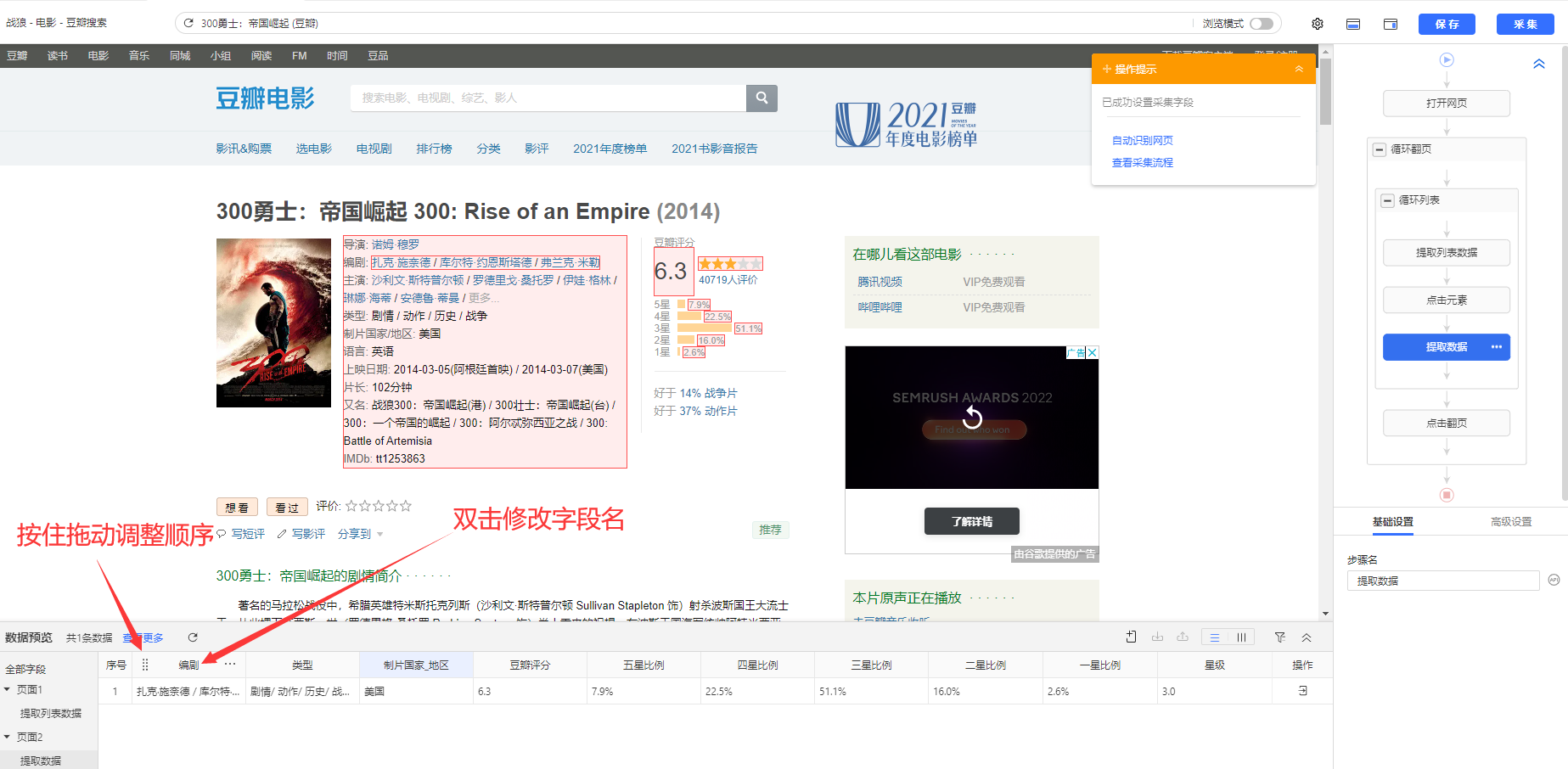Click drag handle of 编剧 column
This screenshot has height=769, width=1568.
tap(145, 665)
